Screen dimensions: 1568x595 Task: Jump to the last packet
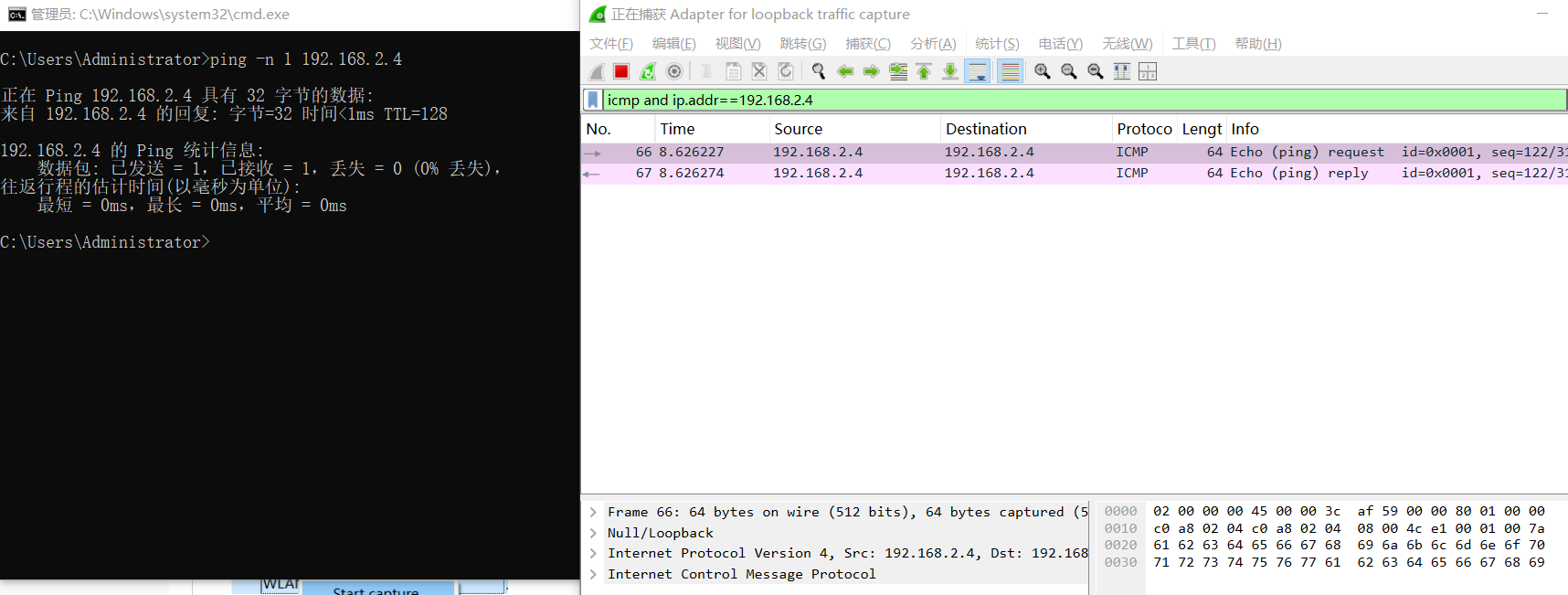point(950,71)
